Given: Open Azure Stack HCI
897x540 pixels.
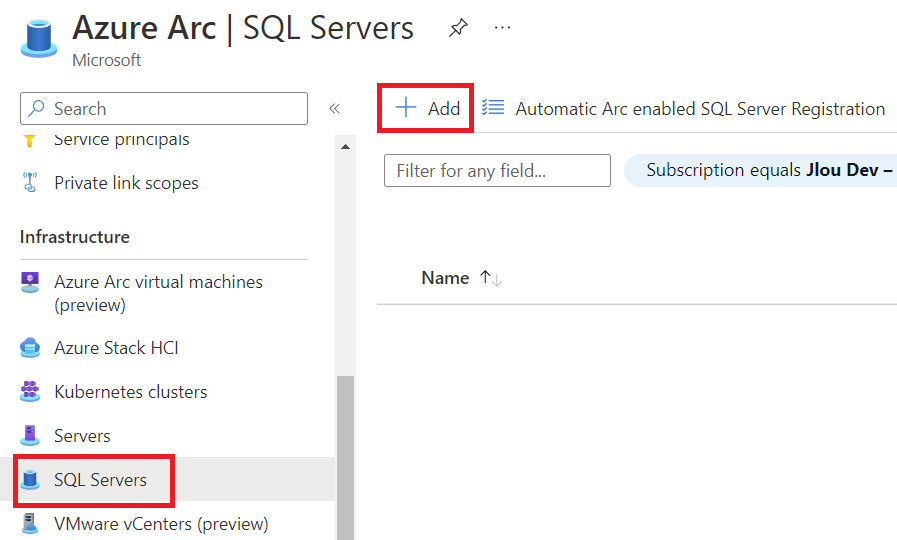Looking at the screenshot, I should coord(116,348).
